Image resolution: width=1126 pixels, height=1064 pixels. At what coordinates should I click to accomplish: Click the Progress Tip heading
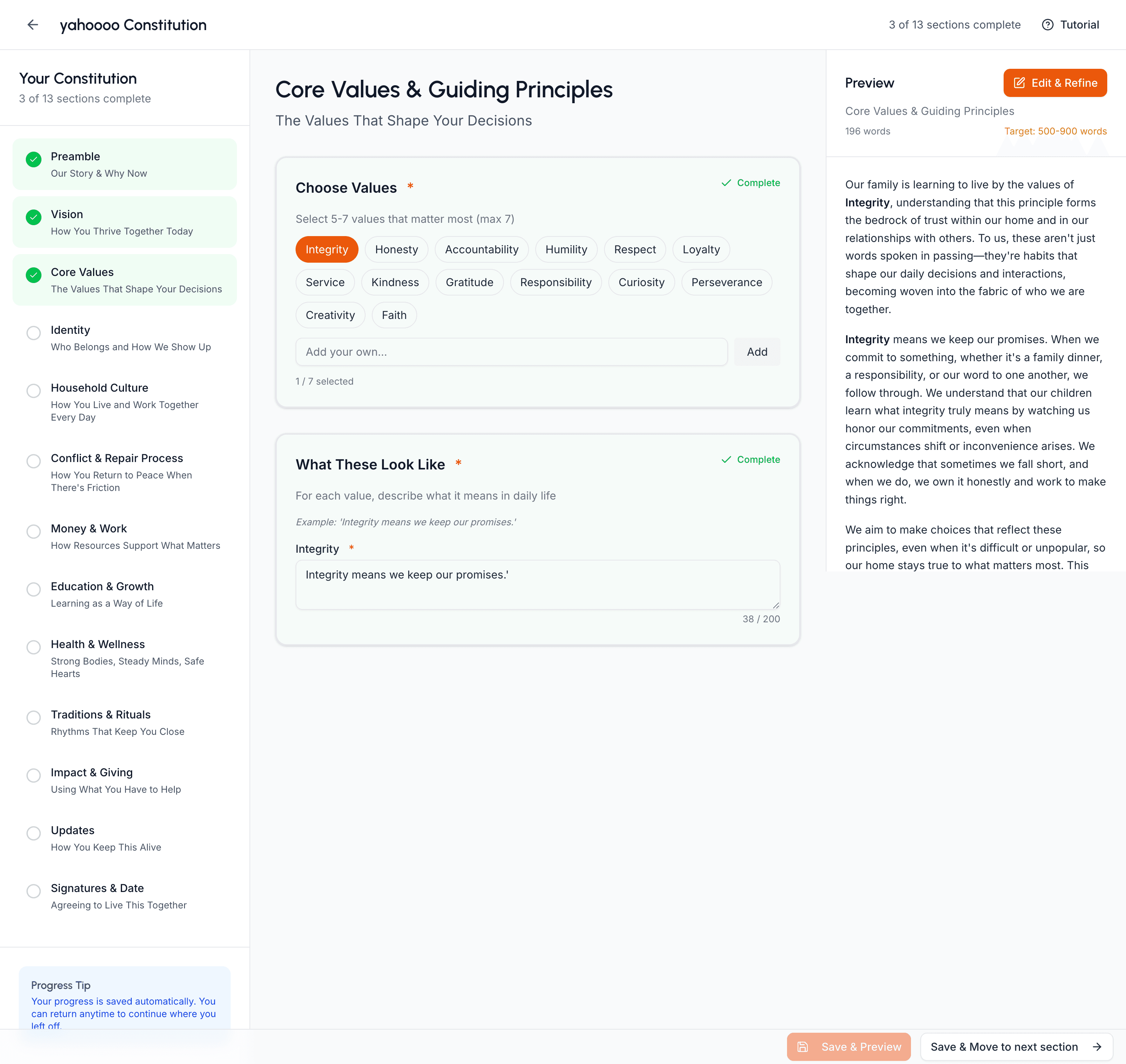[x=61, y=985]
